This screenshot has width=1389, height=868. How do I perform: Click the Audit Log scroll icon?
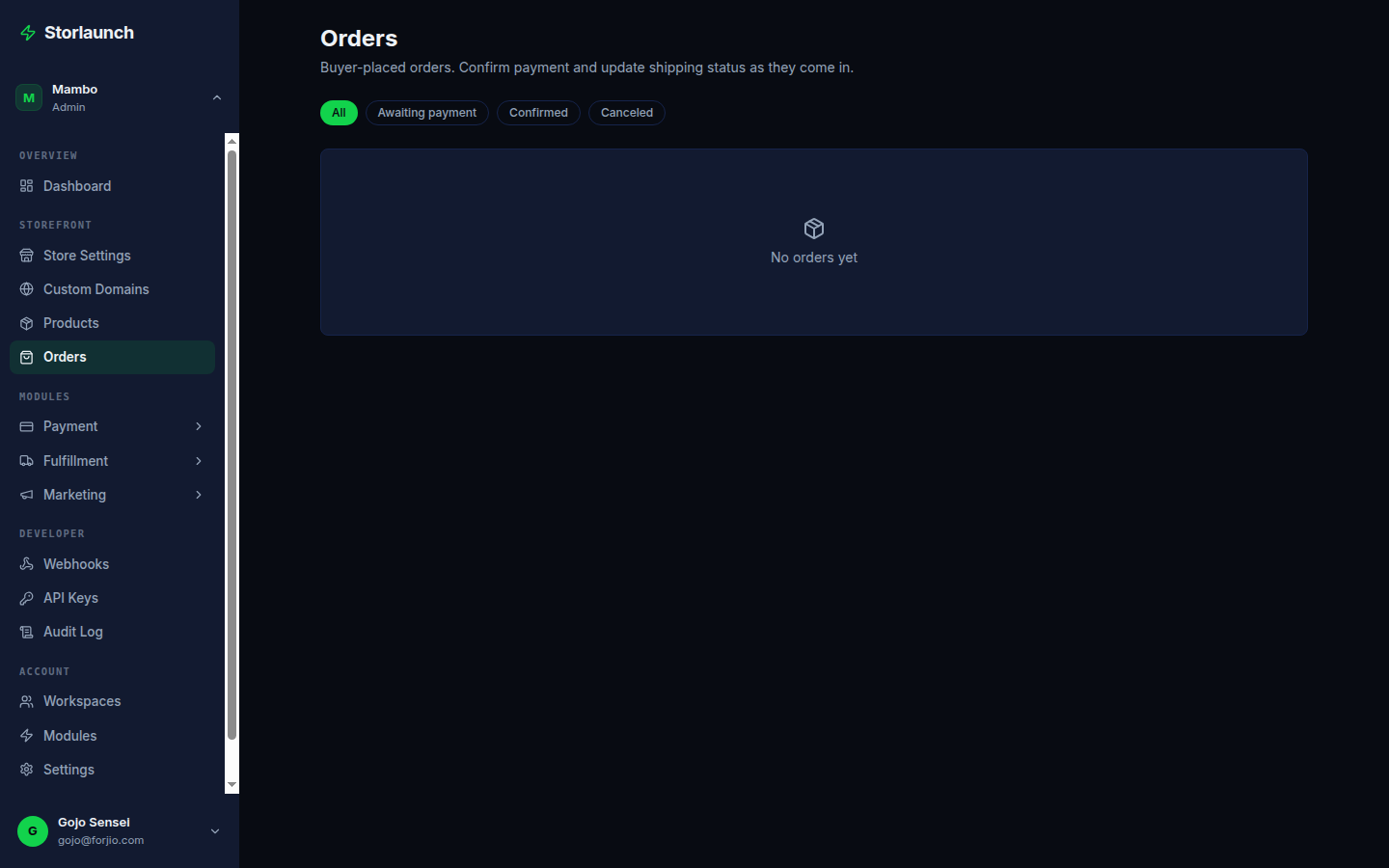[26, 632]
